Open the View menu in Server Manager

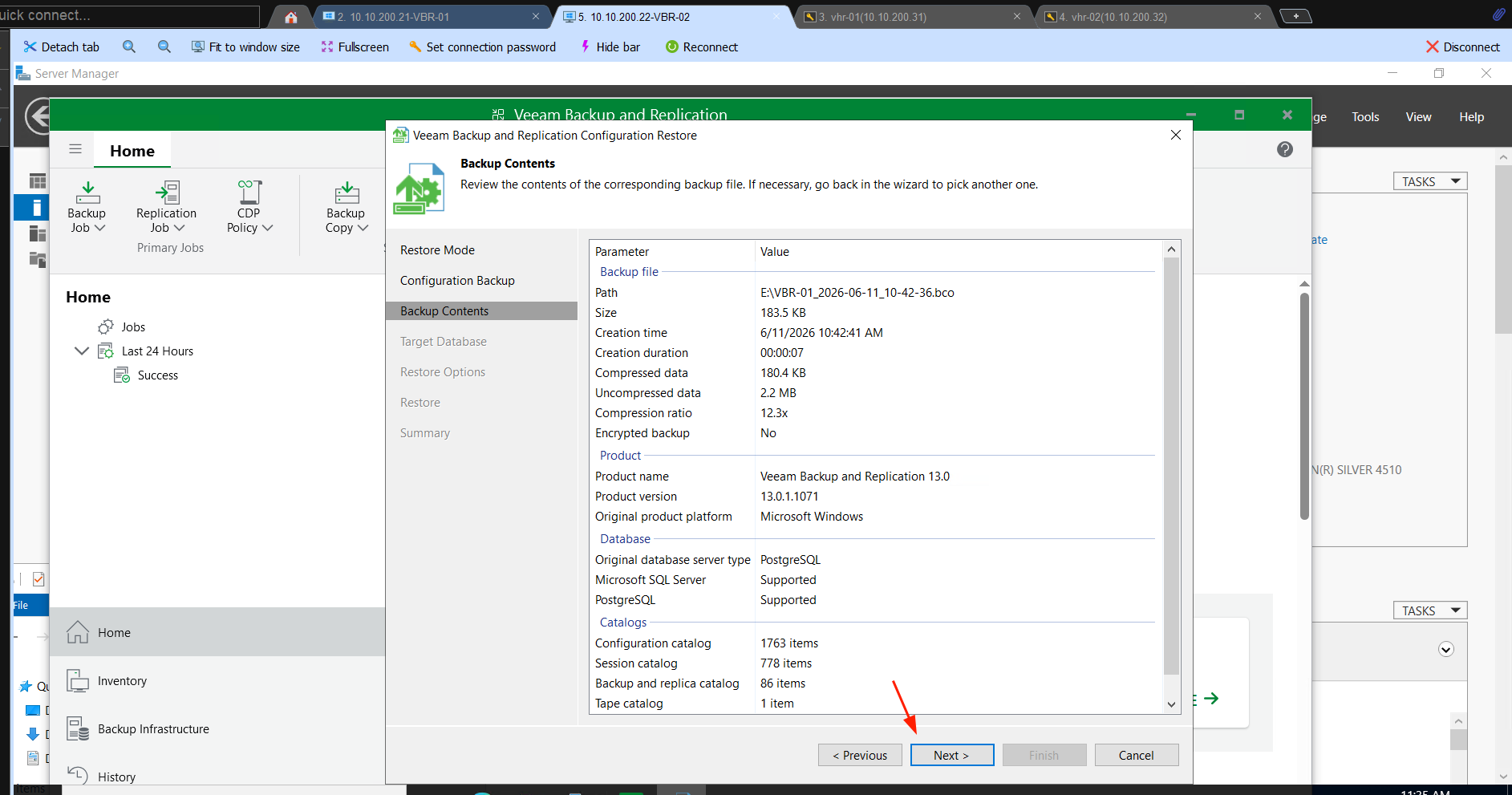coord(1418,117)
